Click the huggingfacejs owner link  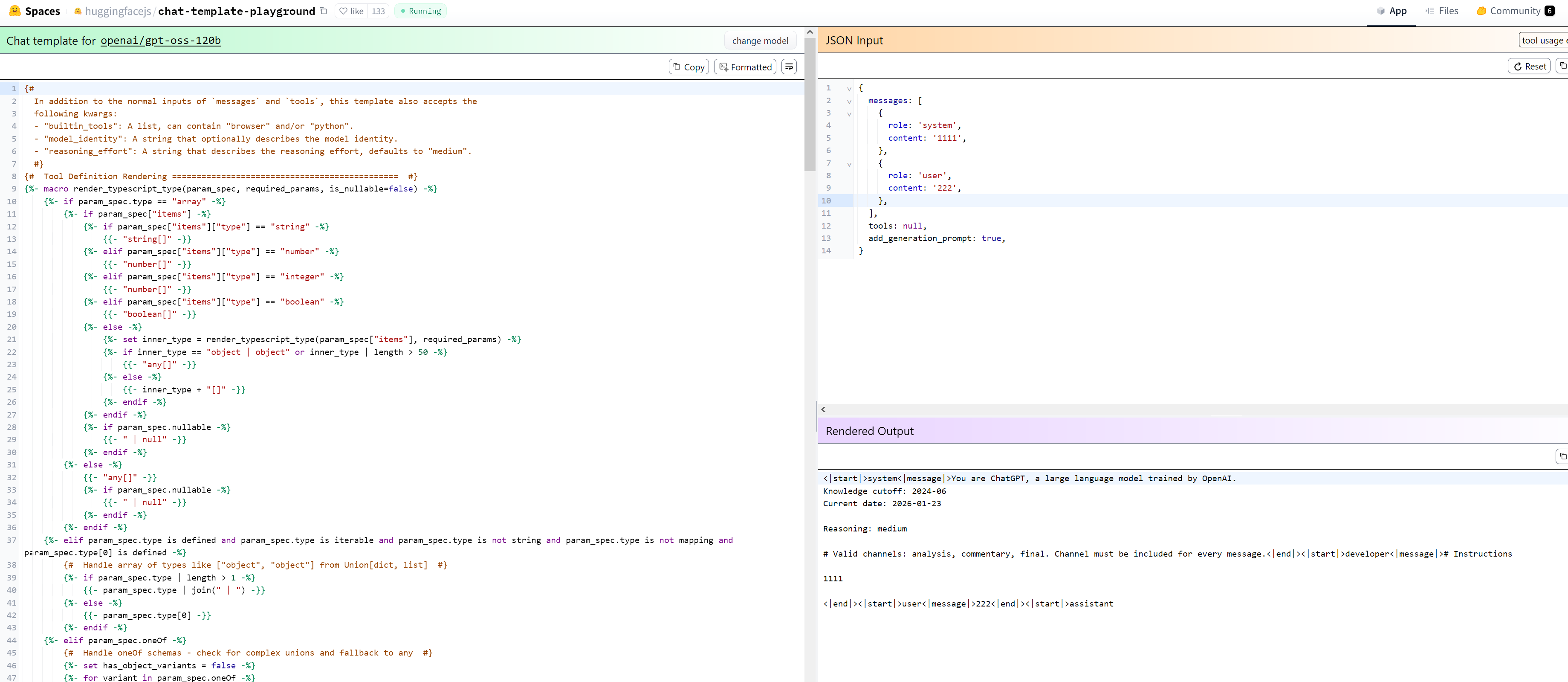point(118,11)
